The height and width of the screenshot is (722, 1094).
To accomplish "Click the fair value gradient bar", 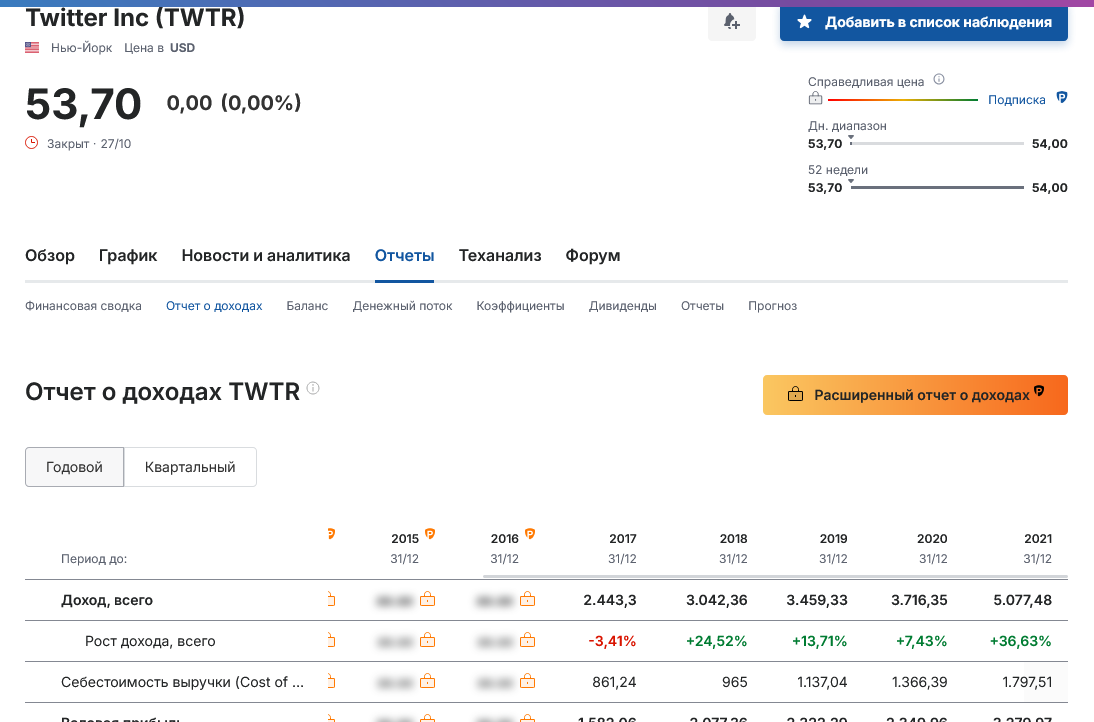I will [x=903, y=100].
